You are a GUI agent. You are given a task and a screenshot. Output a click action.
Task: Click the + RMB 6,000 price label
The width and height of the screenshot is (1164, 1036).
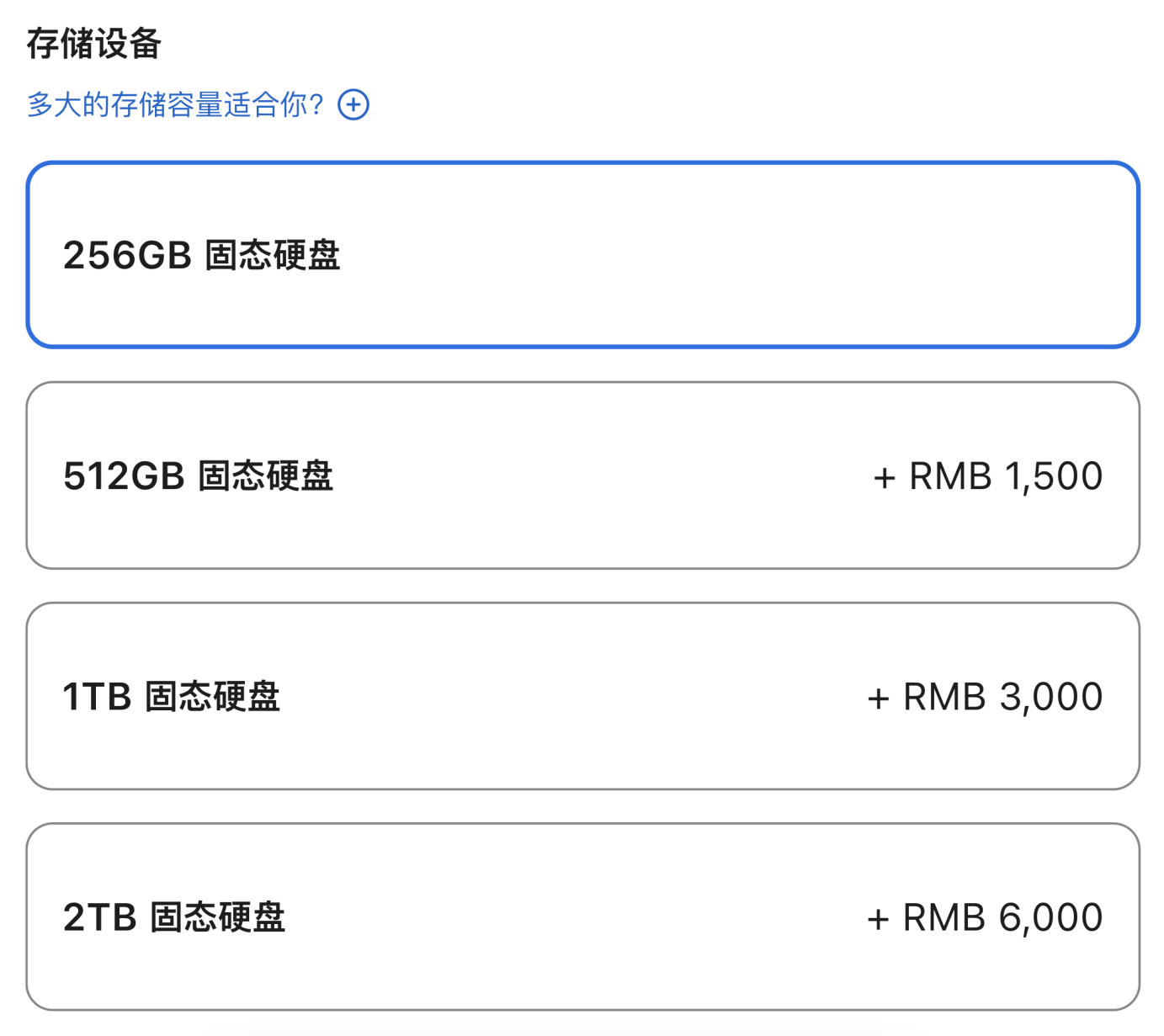pyautogui.click(x=985, y=917)
